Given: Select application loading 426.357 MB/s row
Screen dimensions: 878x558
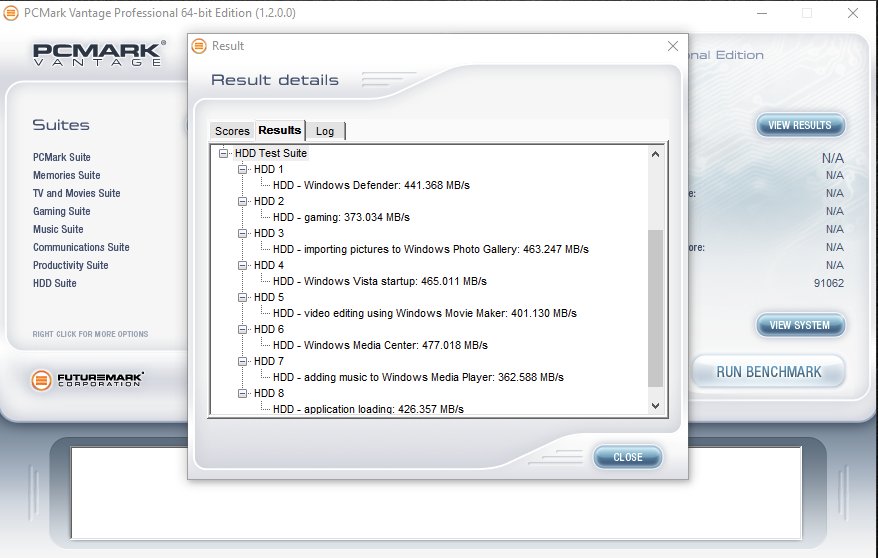Looking at the screenshot, I should coord(368,409).
